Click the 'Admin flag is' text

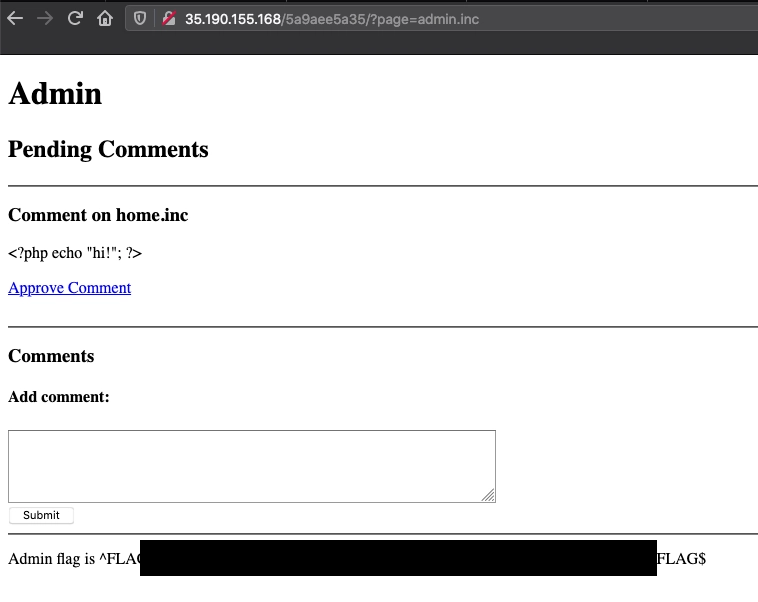(x=52, y=558)
